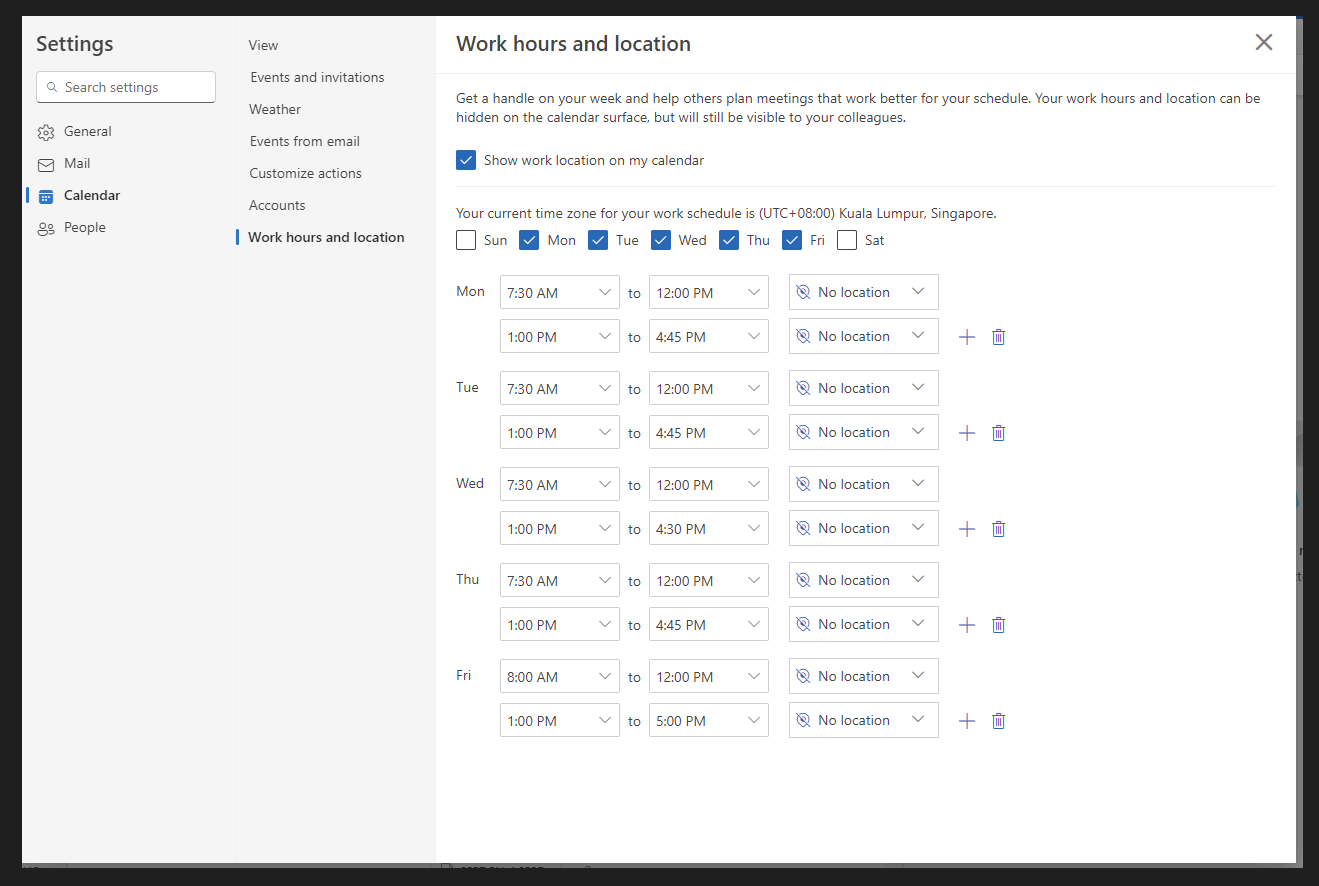Screen dimensions: 1319x886
Task: Click trash icon in Wednesday row
Action: coord(998,529)
